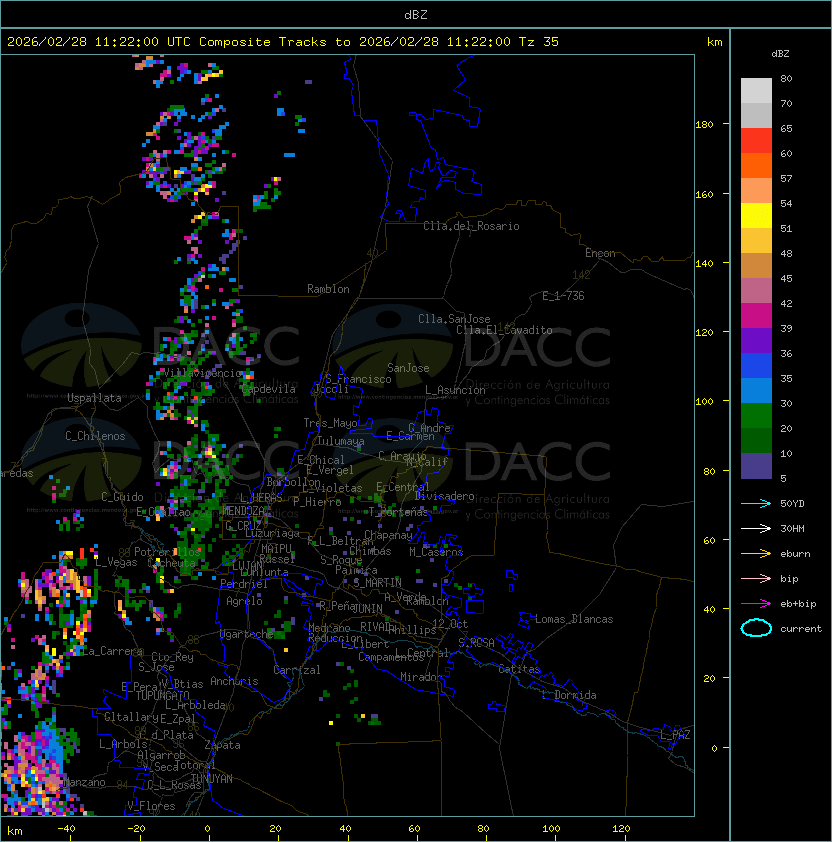Pick the purple swatch in dBZ scale
Screen dimensions: 832x842
pyautogui.click(x=756, y=340)
